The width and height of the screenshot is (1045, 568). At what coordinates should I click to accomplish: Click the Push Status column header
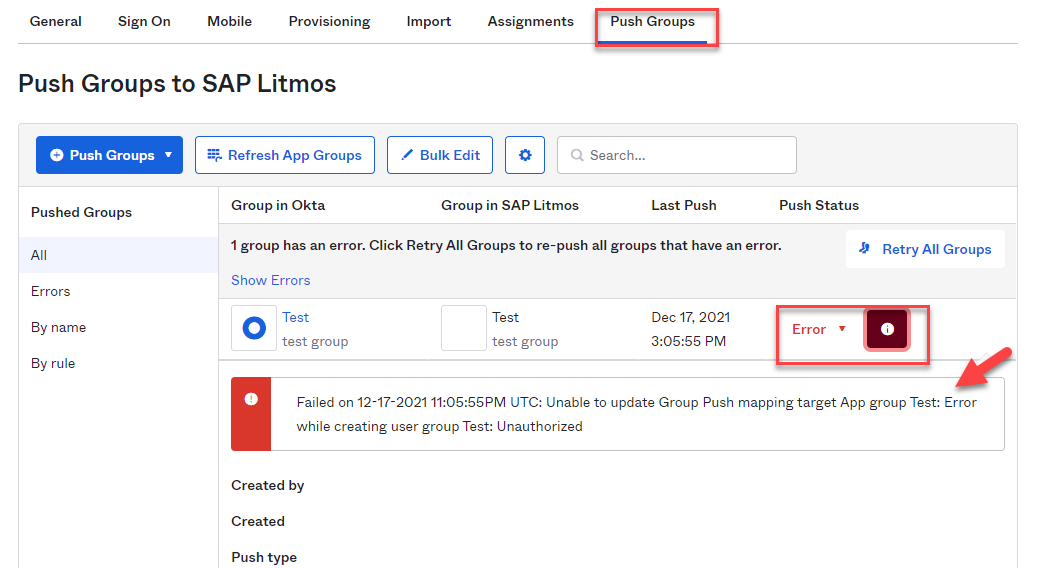pos(819,205)
